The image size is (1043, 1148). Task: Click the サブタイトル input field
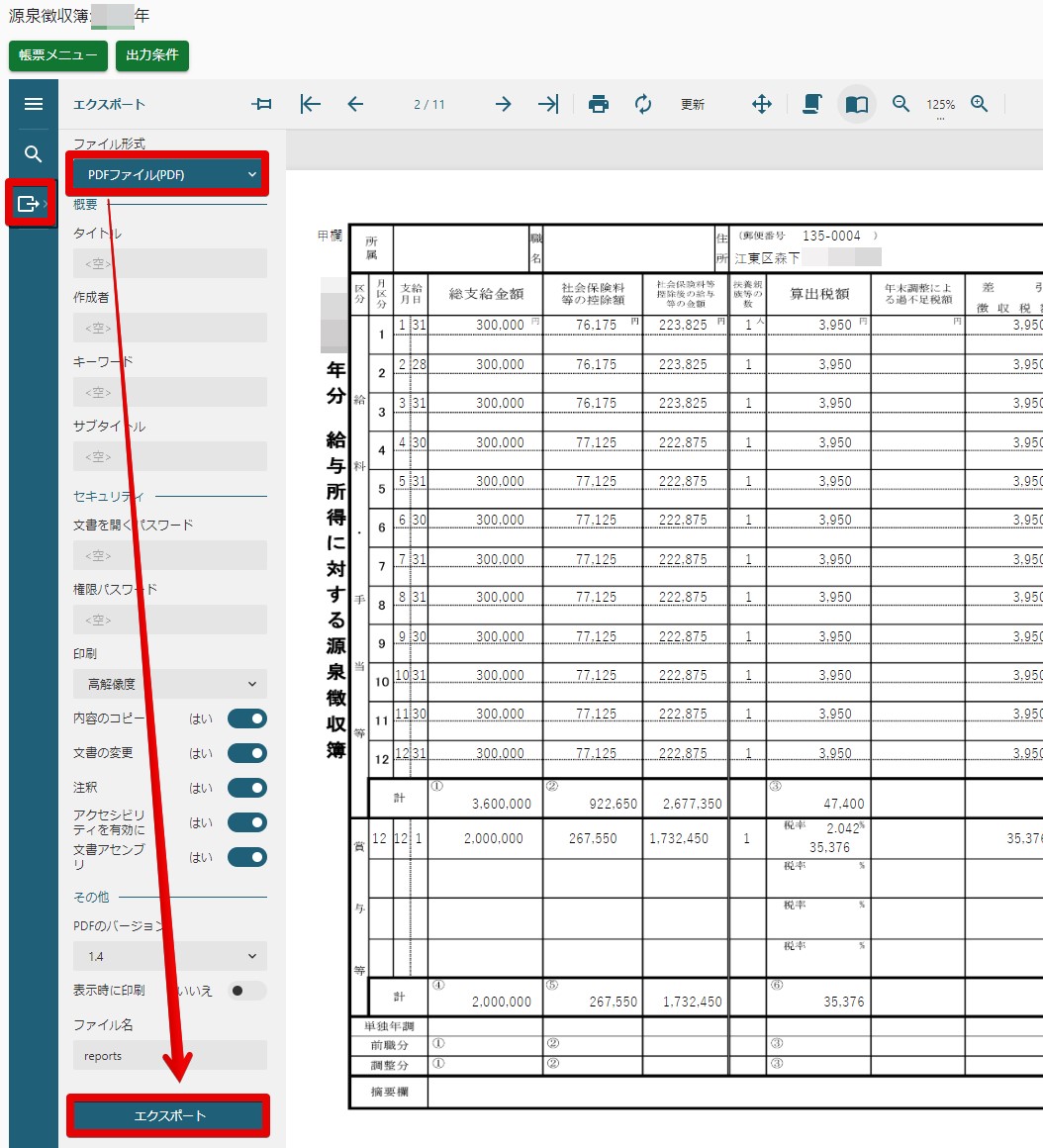(x=170, y=457)
